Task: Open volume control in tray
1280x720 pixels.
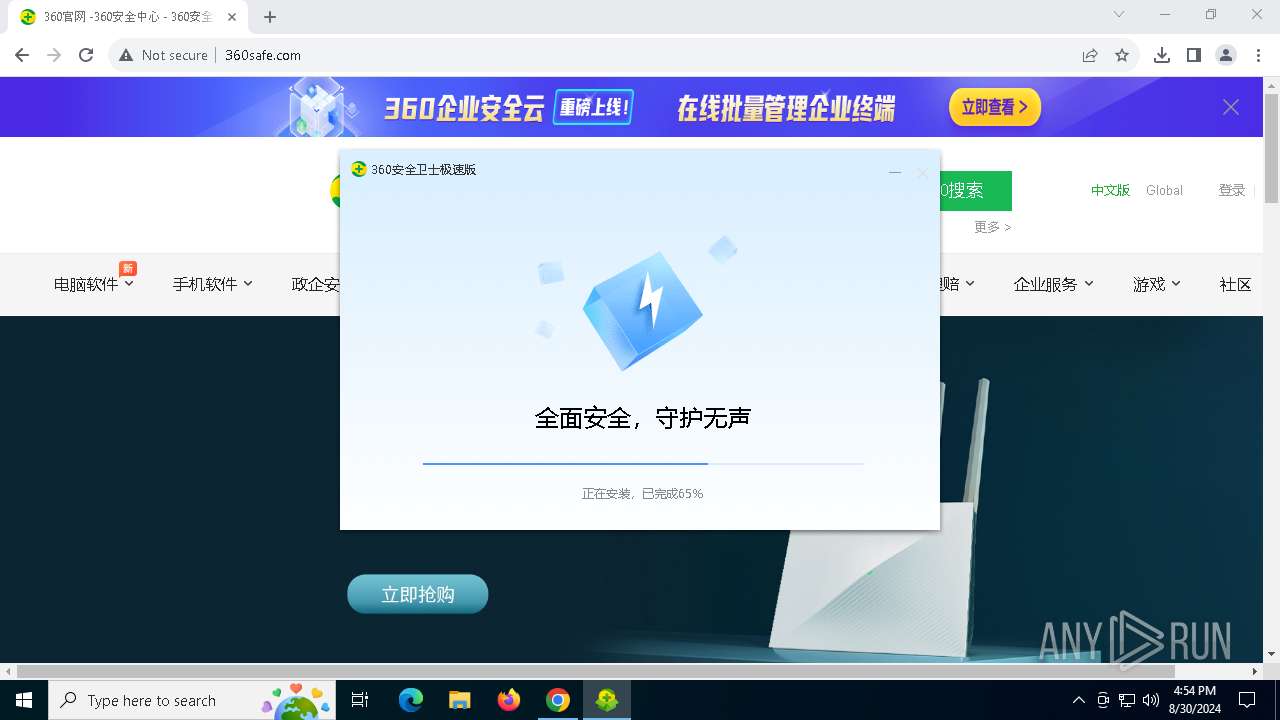Action: click(x=1151, y=700)
